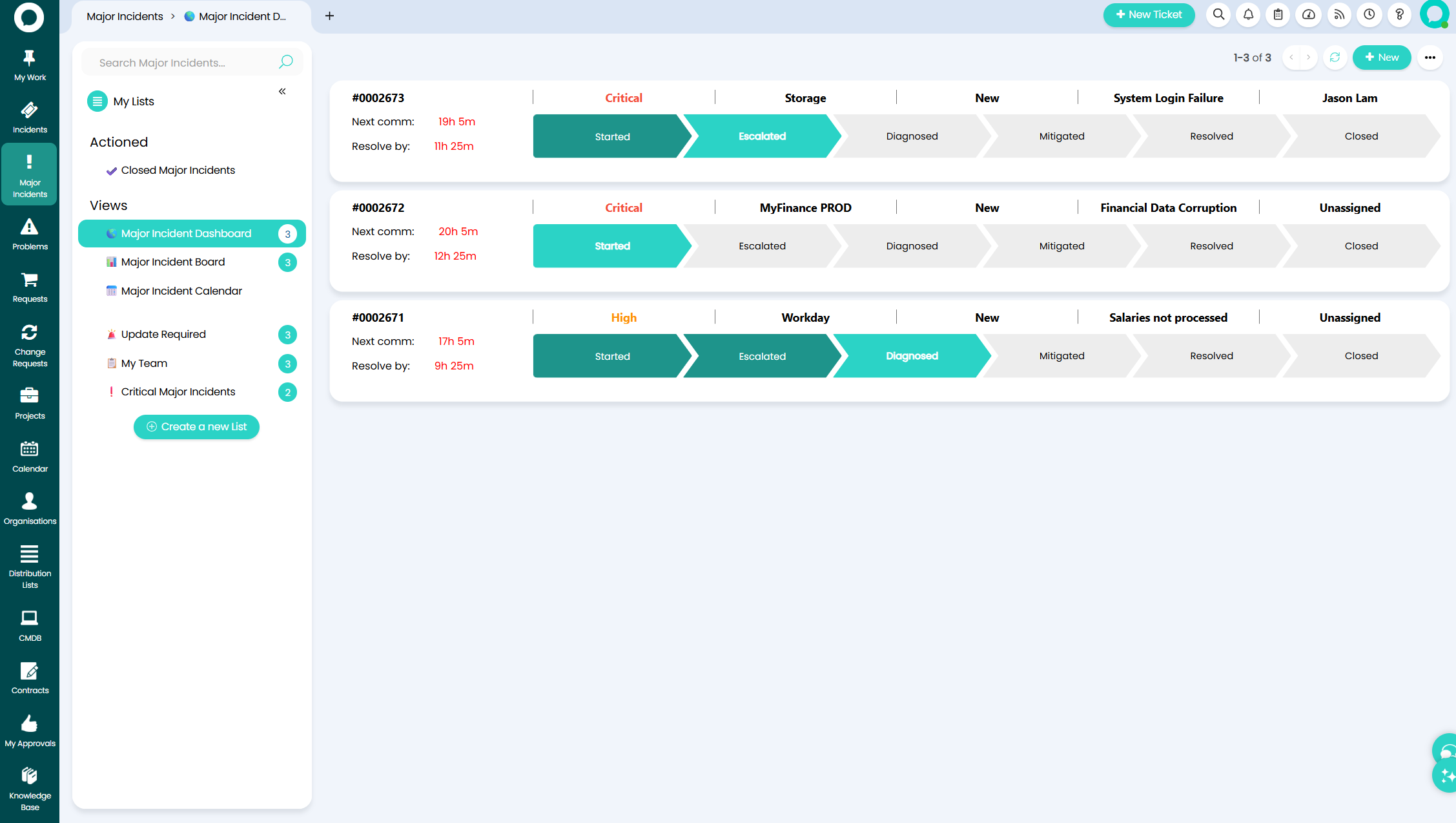This screenshot has width=1456, height=823.
Task: Open the Knowledge Base module
Action: (x=30, y=788)
